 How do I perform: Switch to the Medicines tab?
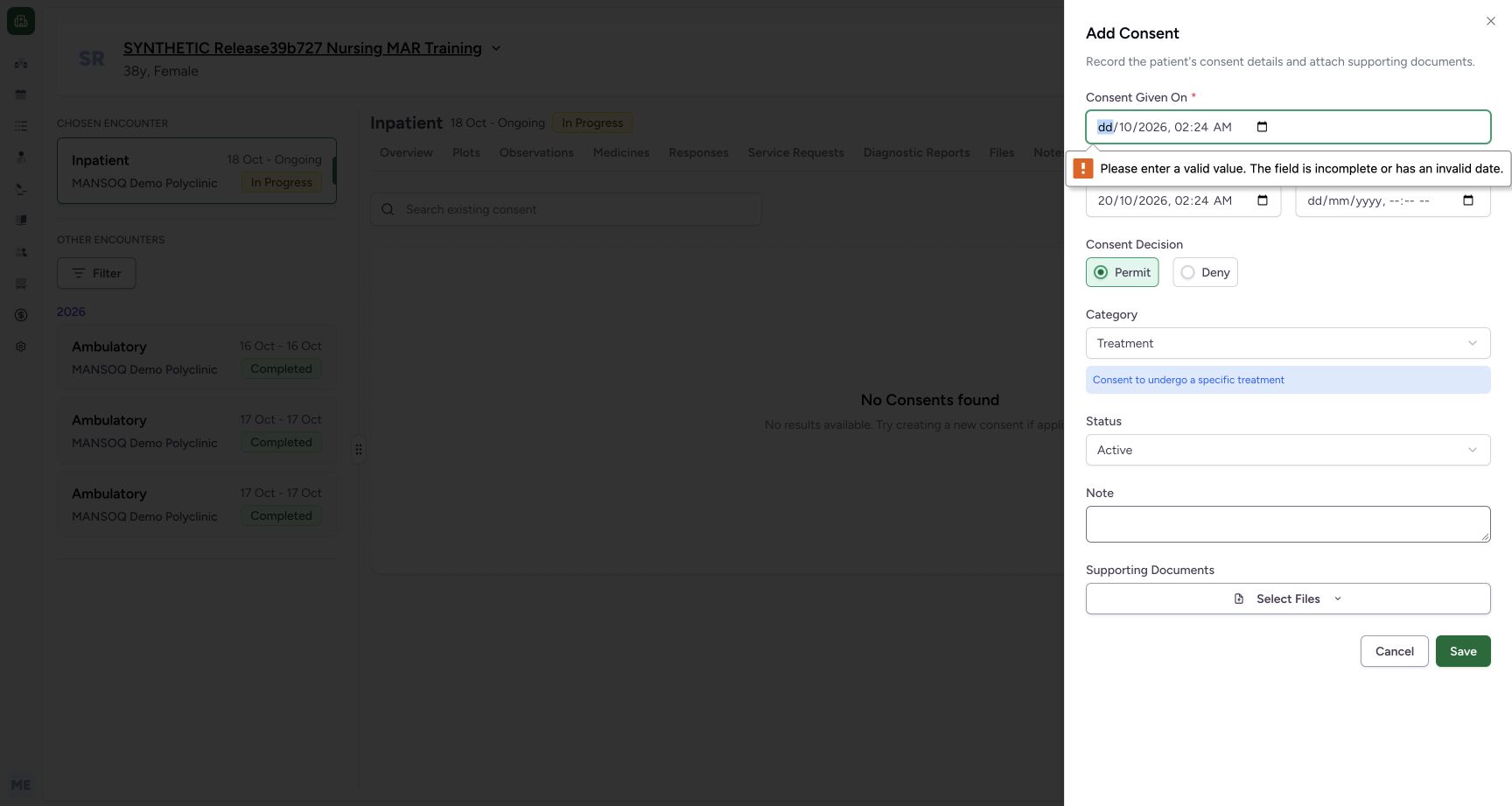pyautogui.click(x=621, y=152)
